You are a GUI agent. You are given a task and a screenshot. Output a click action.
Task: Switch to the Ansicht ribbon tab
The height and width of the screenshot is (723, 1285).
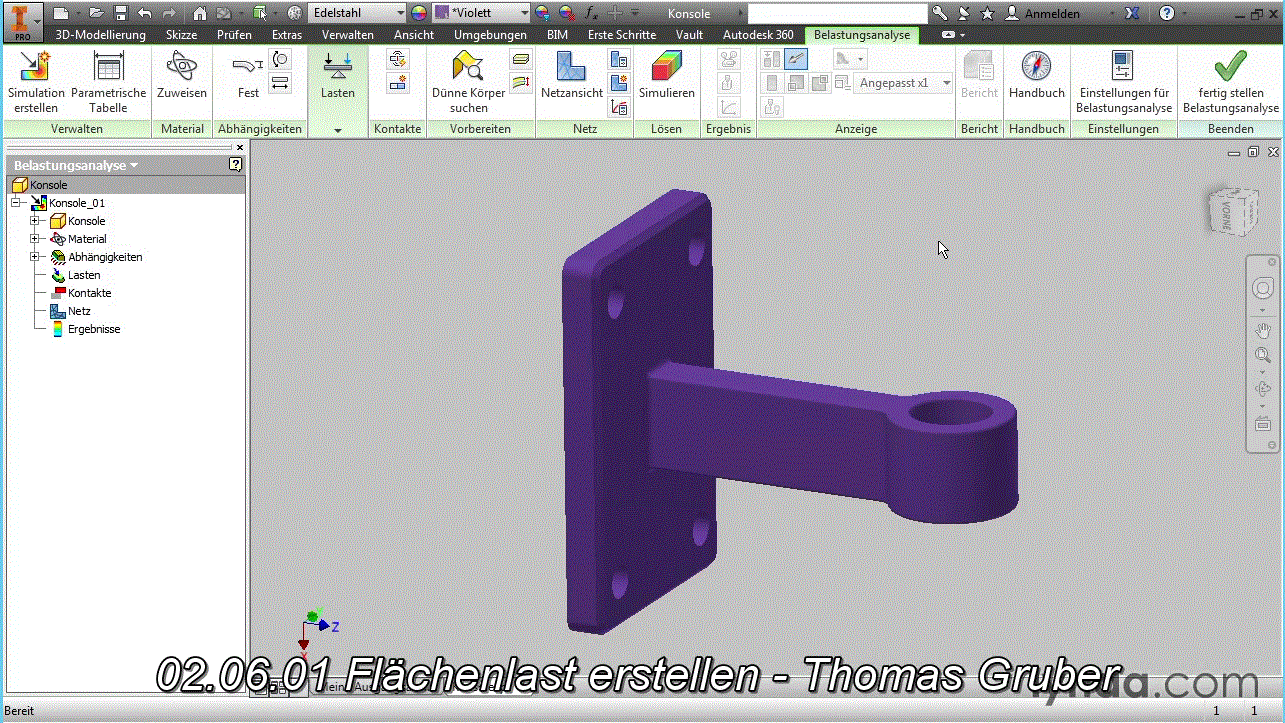(414, 35)
